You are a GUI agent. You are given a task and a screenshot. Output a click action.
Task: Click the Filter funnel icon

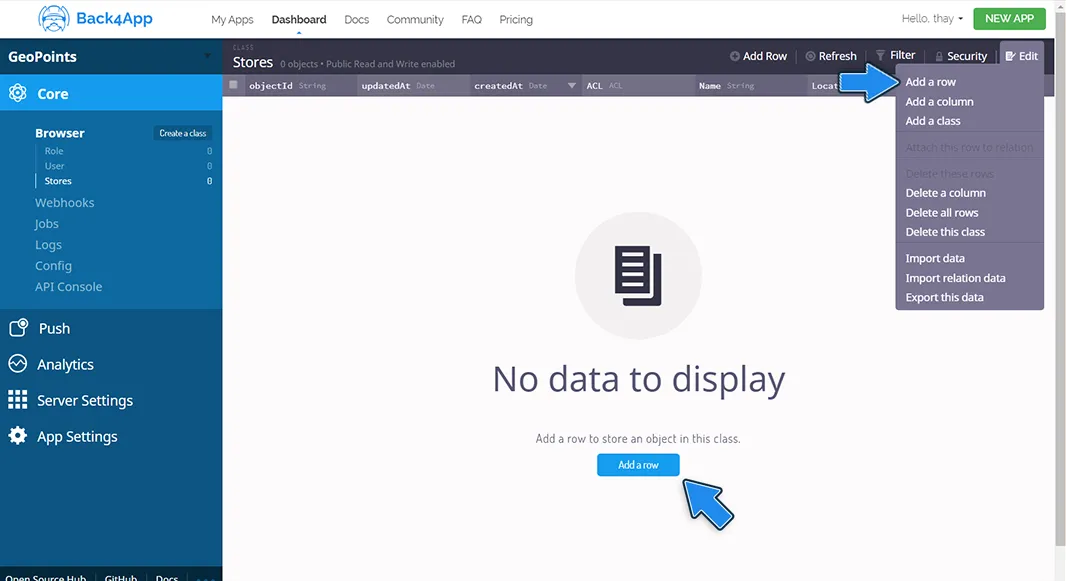pyautogui.click(x=880, y=55)
